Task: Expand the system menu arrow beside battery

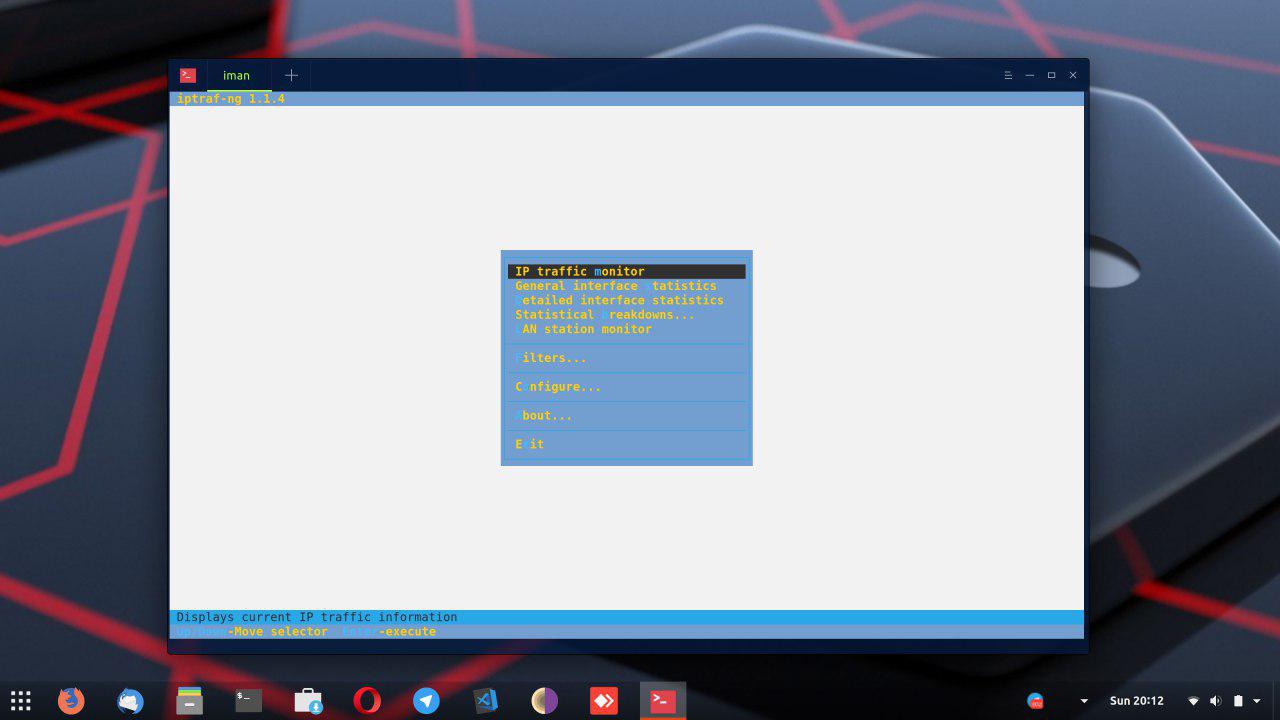Action: (1257, 701)
